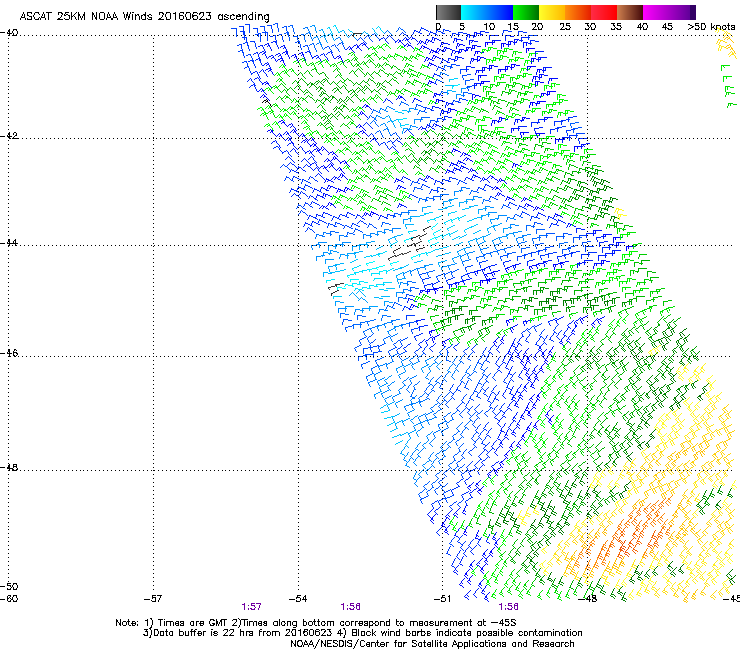
Task: Select the orange 25-30 knots legend swatch
Action: [578, 12]
